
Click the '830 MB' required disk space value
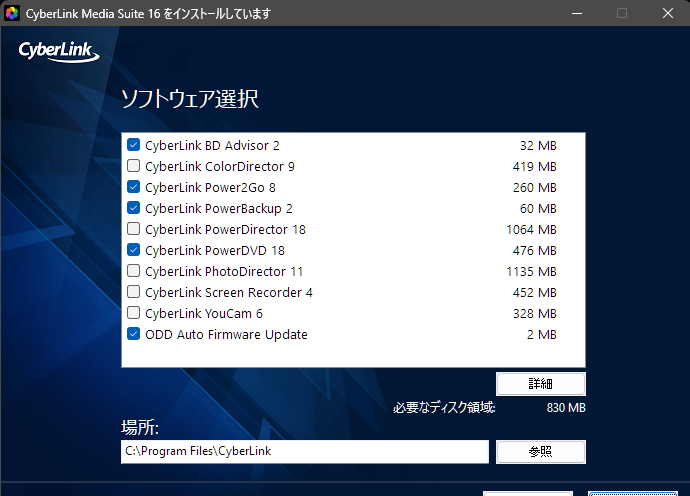click(x=566, y=408)
